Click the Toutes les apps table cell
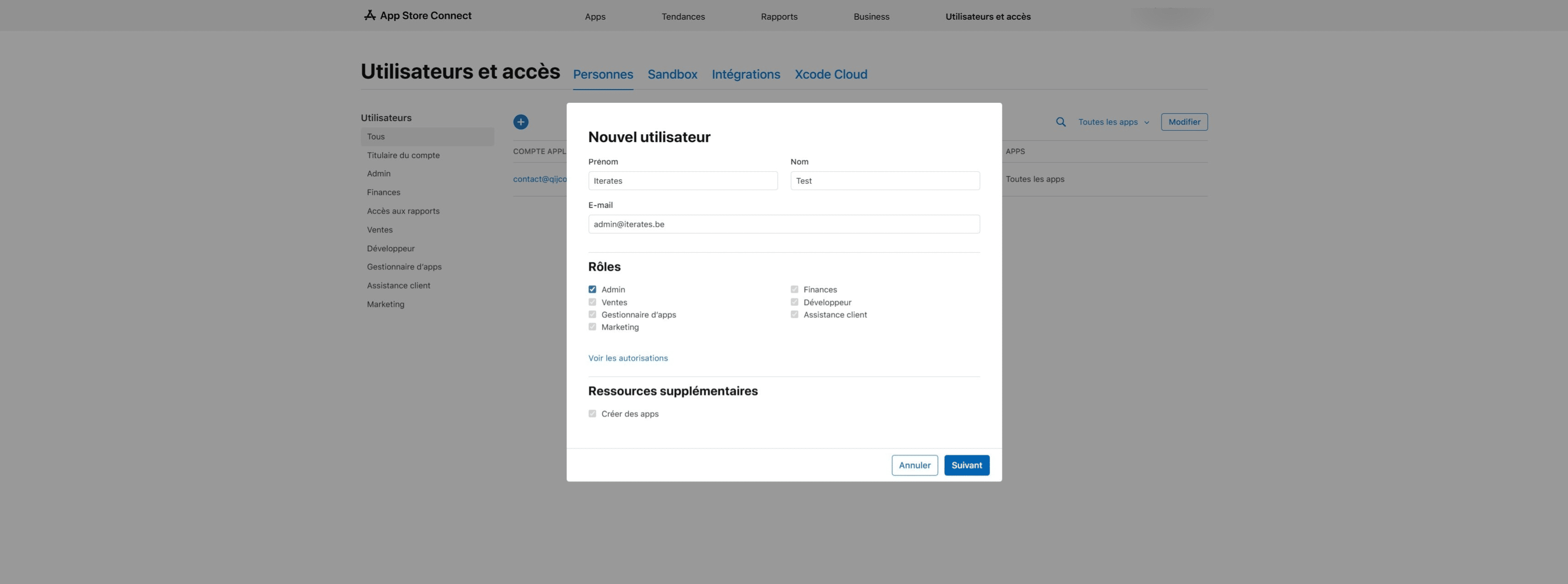The height and width of the screenshot is (584, 1568). [x=1035, y=180]
